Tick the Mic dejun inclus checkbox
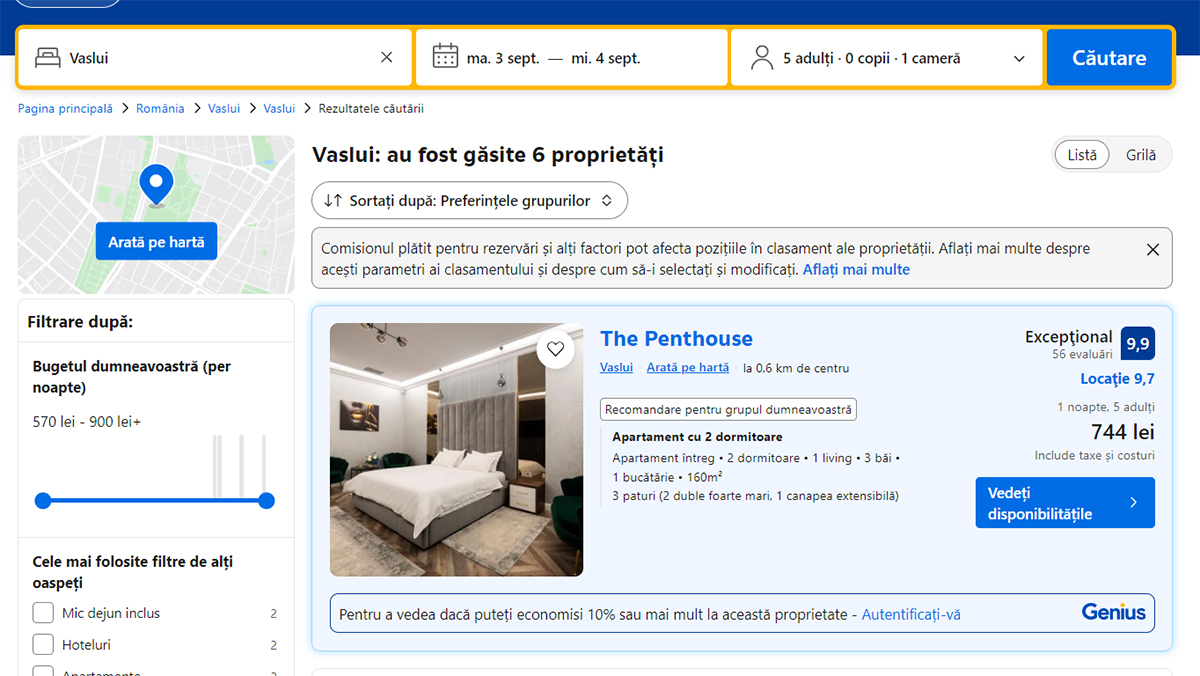1200x676 pixels. click(x=43, y=613)
